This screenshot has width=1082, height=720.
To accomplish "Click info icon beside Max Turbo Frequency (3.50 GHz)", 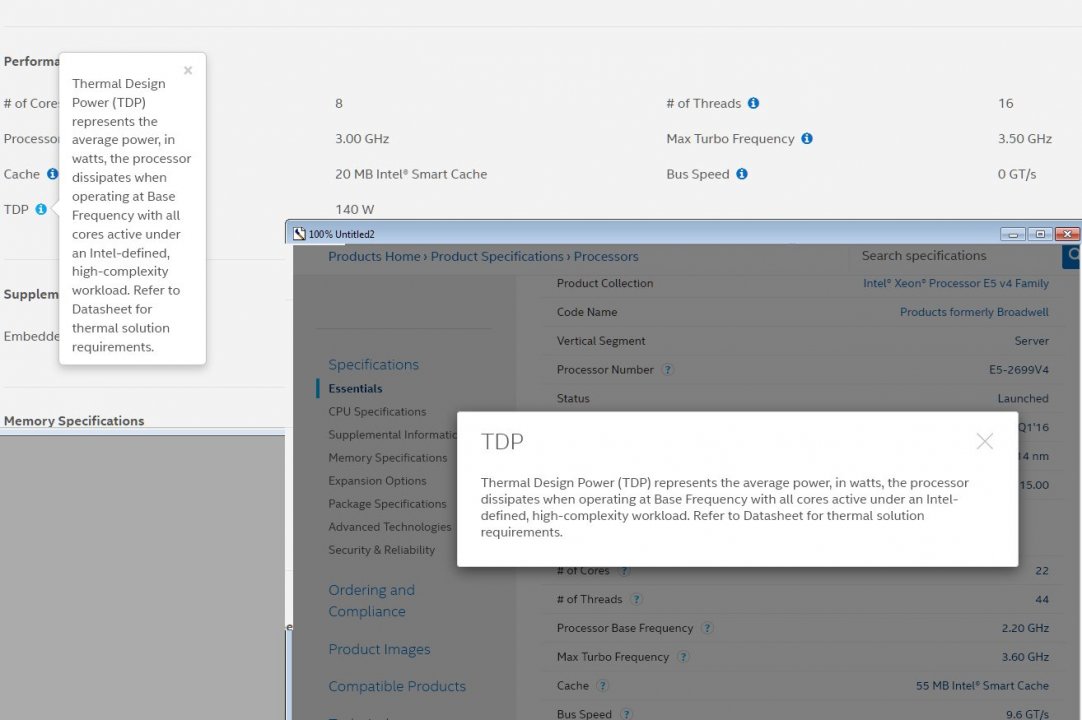I will [x=806, y=139].
